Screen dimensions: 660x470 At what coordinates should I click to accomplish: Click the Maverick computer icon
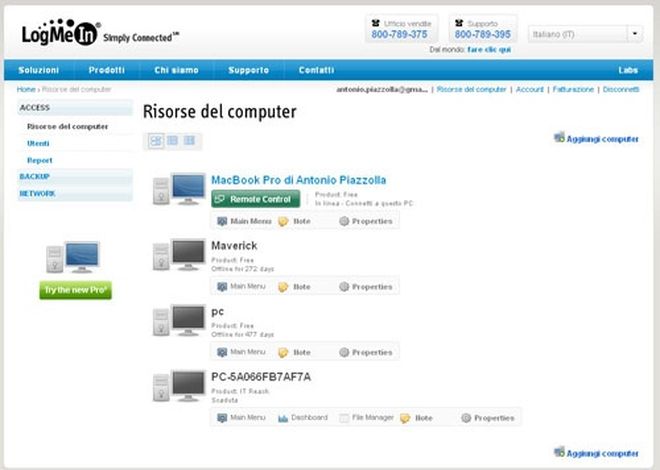point(179,255)
